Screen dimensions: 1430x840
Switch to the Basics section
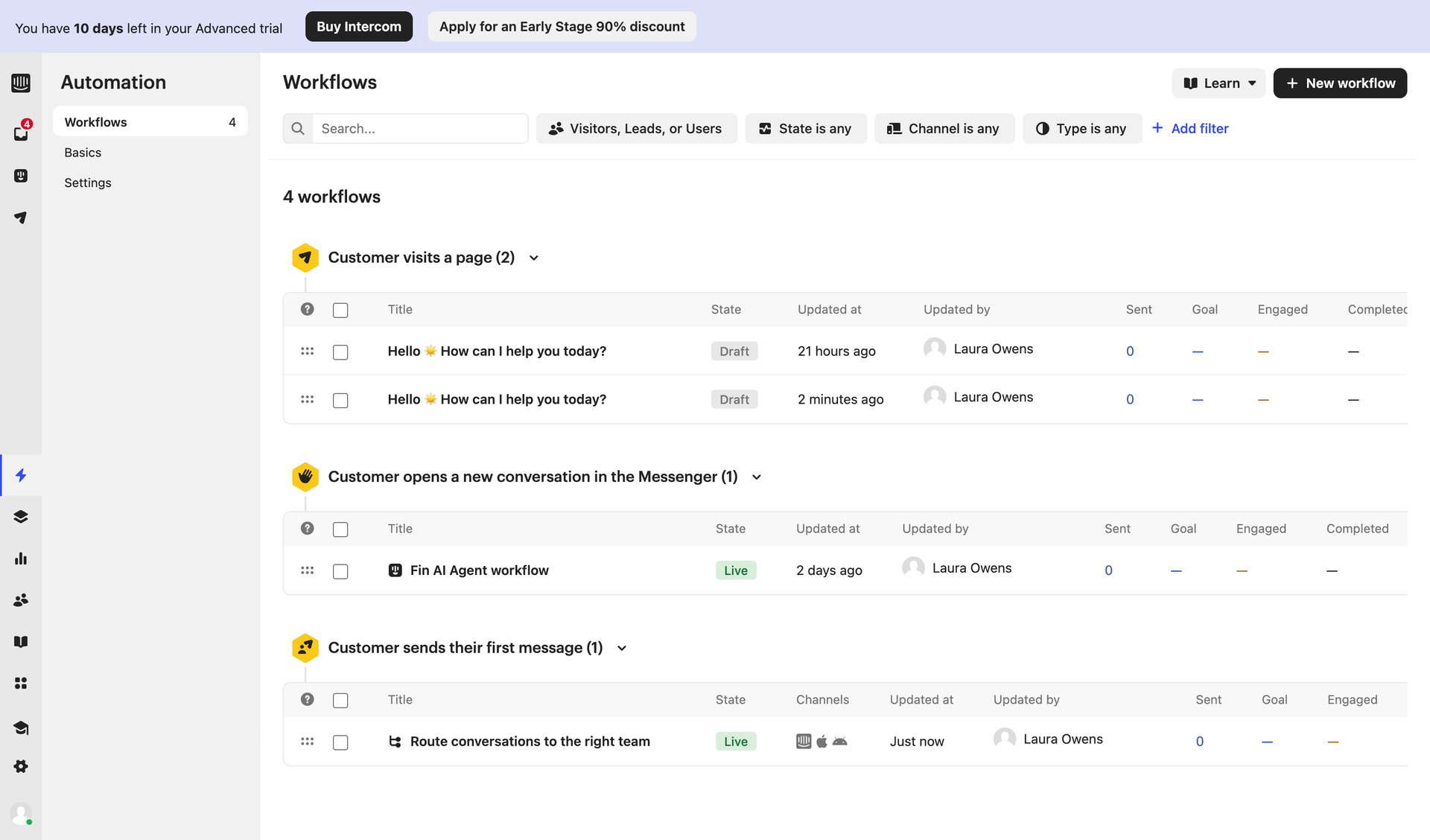(x=82, y=152)
